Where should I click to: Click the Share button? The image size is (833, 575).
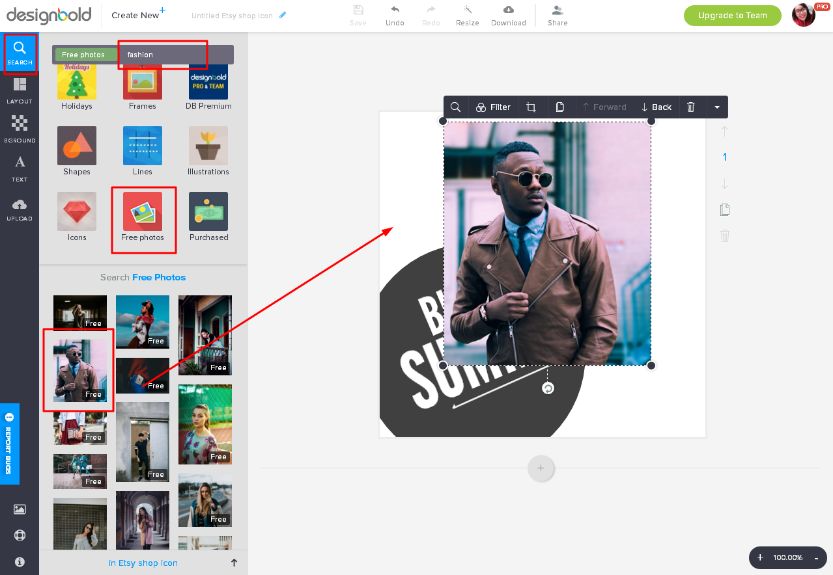pos(557,15)
